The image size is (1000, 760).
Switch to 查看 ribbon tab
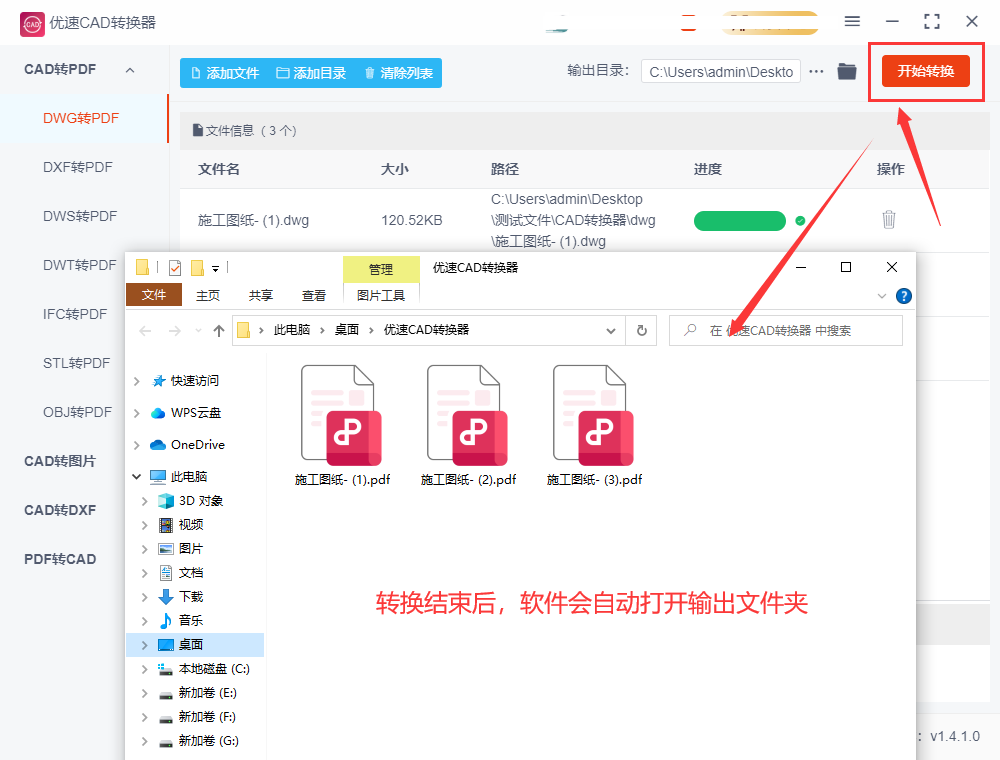[x=314, y=295]
